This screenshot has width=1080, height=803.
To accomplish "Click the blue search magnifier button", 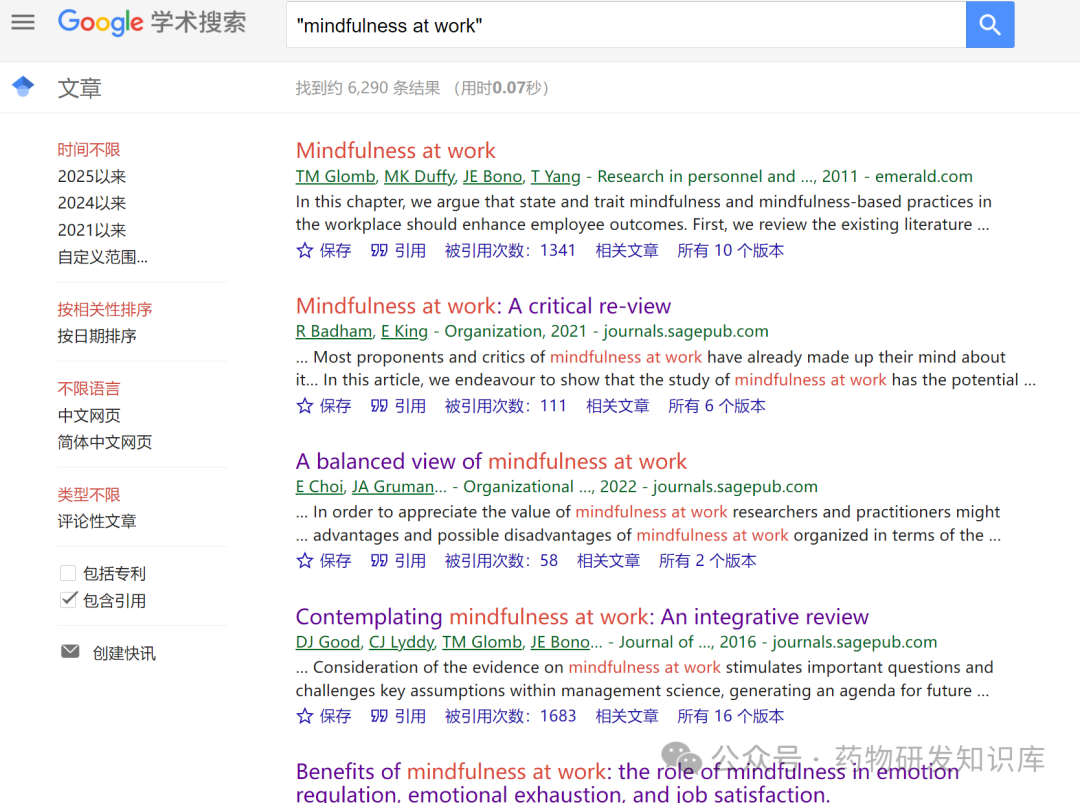I will point(989,25).
